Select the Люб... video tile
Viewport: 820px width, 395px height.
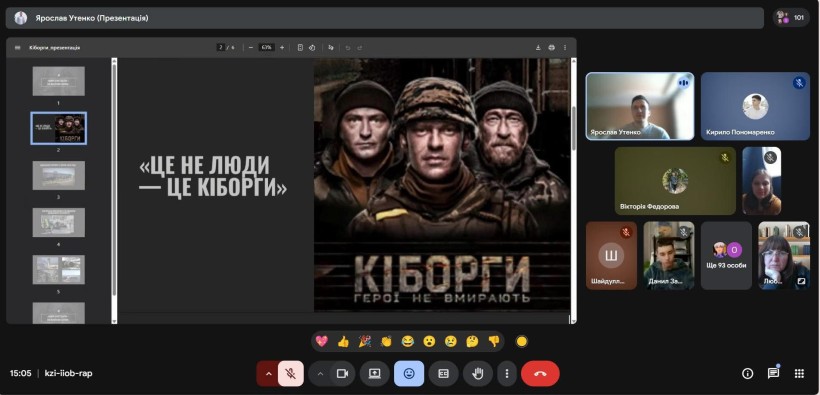pos(784,255)
